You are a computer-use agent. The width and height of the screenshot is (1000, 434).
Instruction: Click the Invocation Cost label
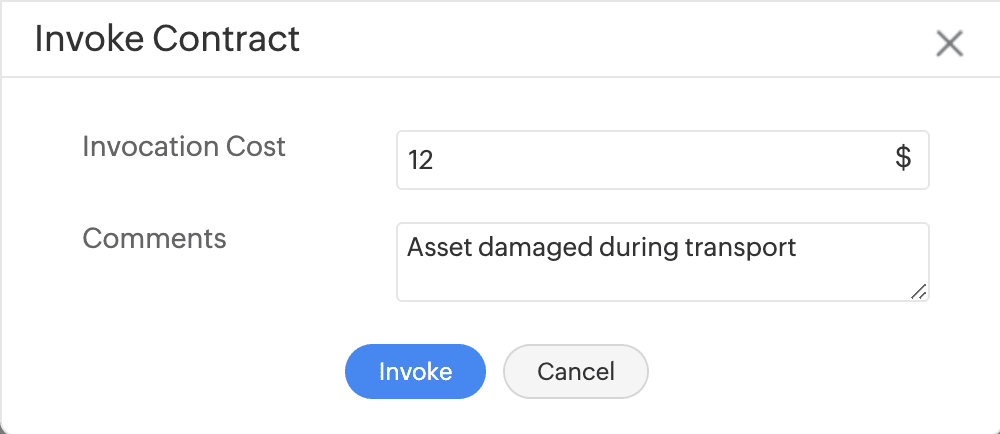[184, 146]
